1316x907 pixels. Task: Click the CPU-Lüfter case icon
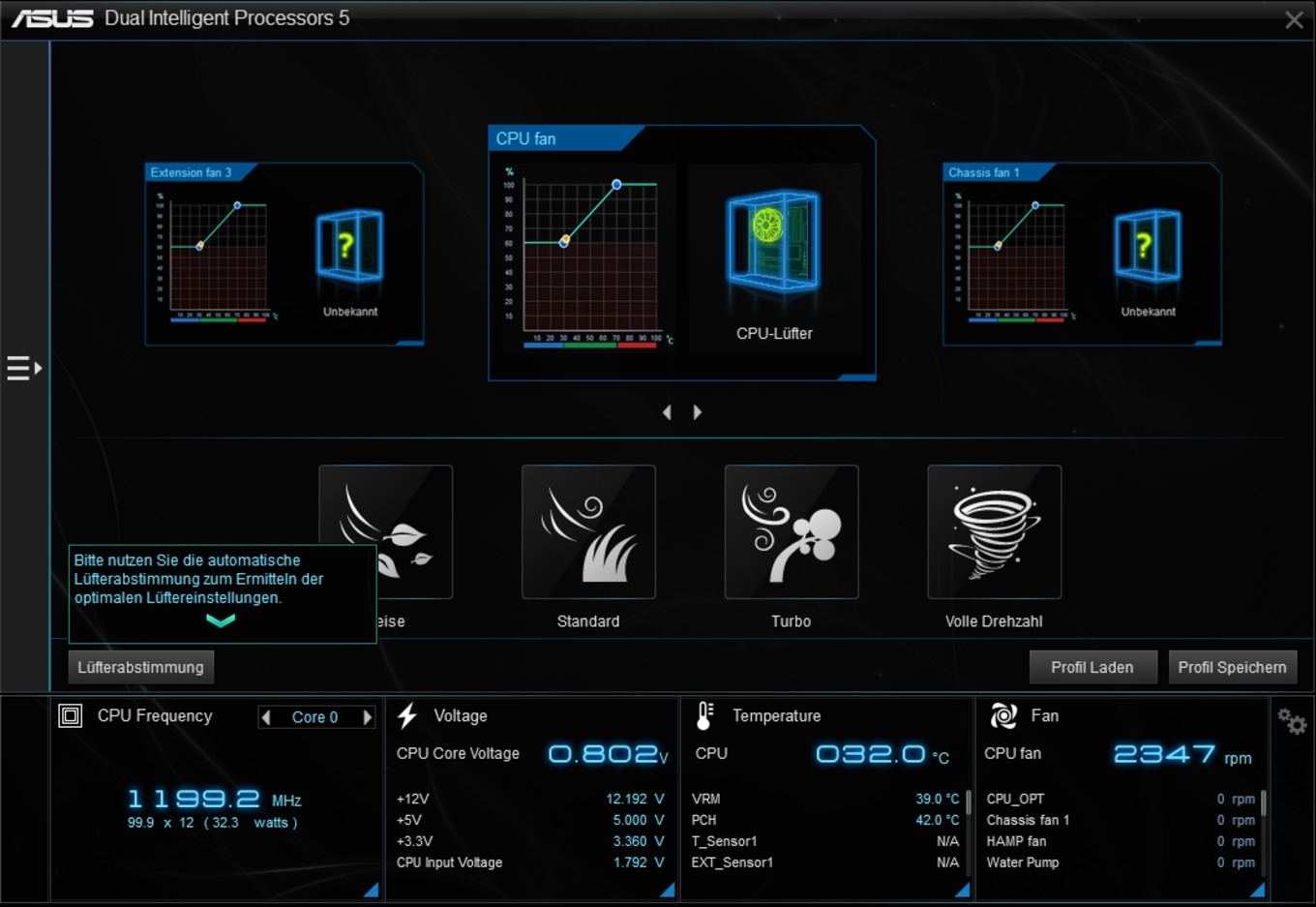(x=773, y=240)
